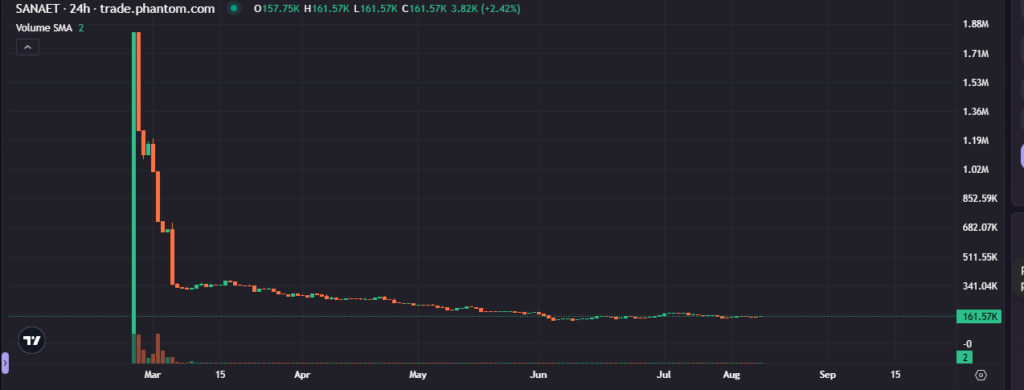
Task: Click the tall green launch candle
Action: click(x=134, y=183)
